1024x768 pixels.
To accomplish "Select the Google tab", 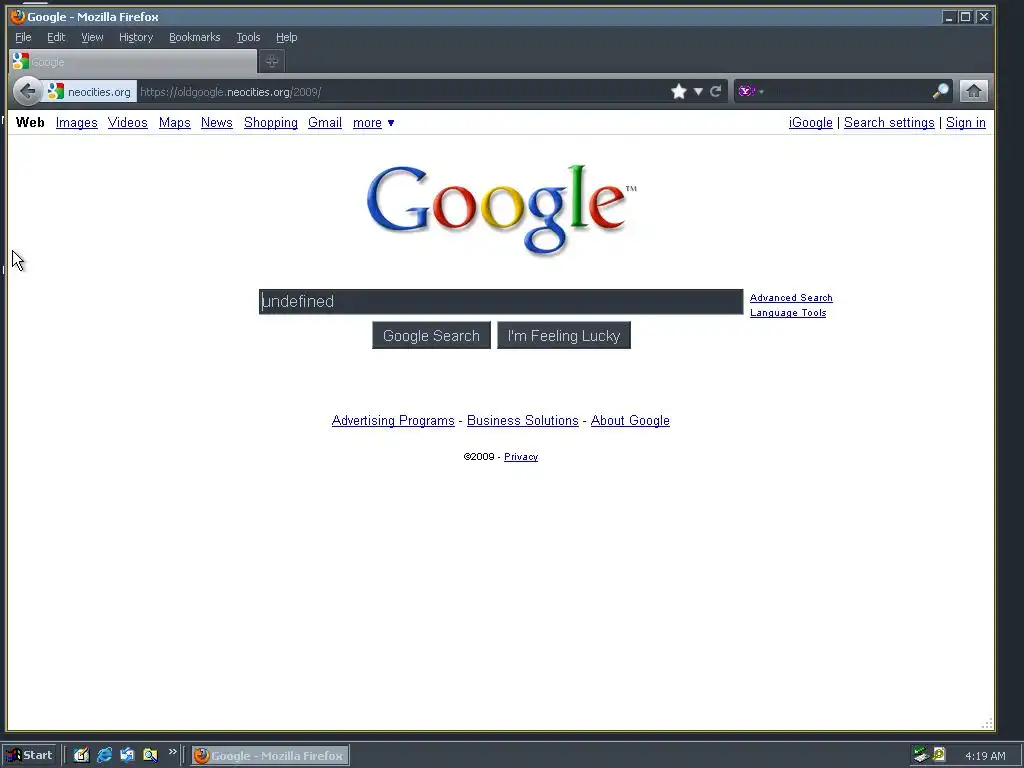I will click(133, 62).
